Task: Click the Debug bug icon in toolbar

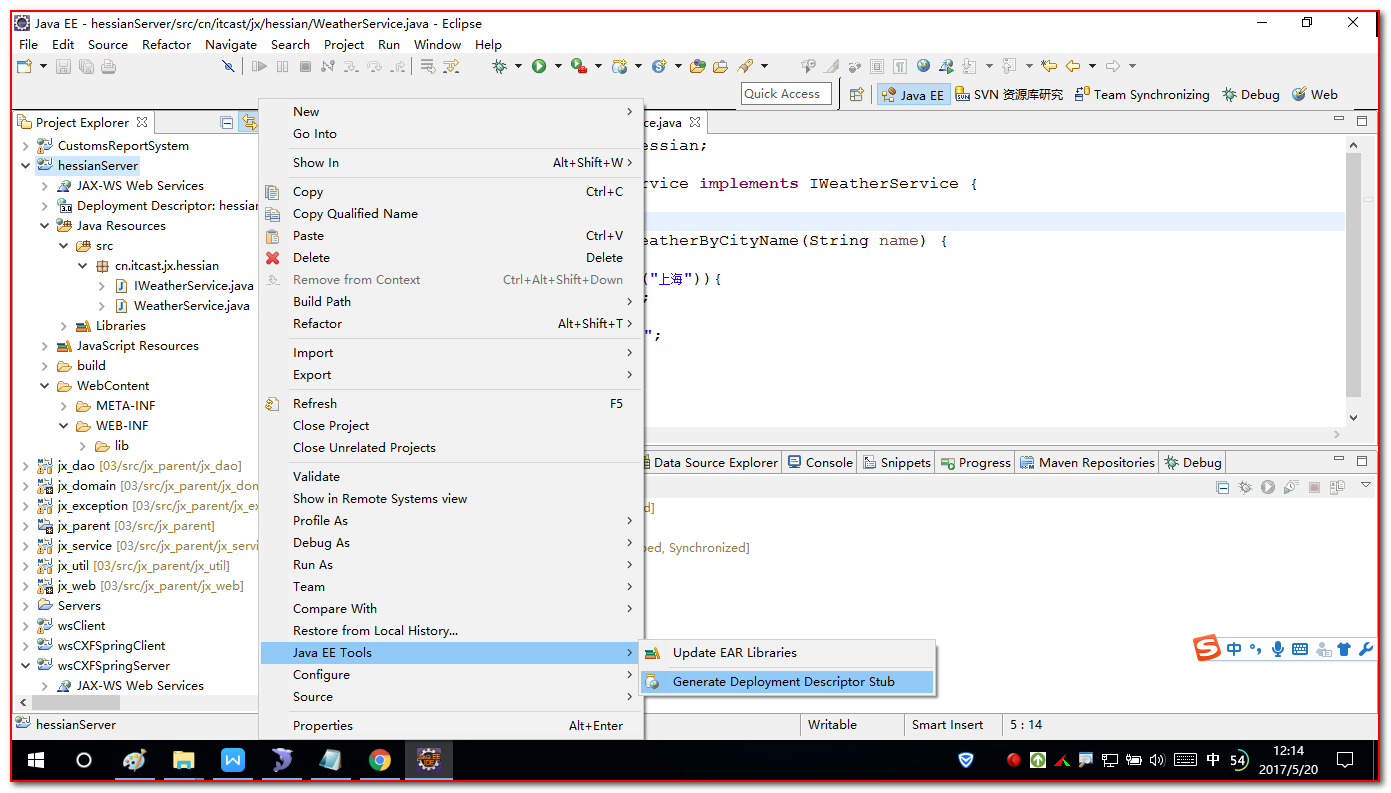Action: [499, 66]
